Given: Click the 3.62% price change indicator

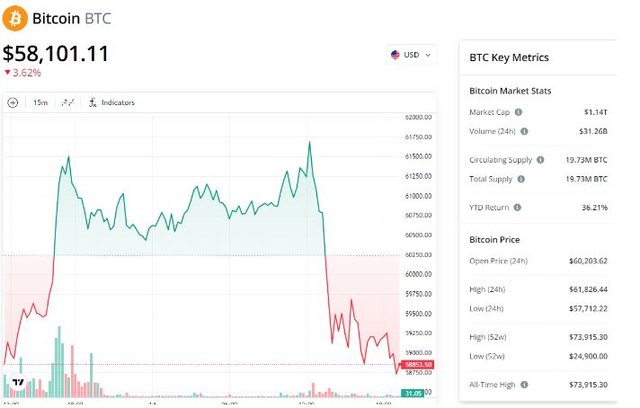Looking at the screenshot, I should [x=23, y=72].
